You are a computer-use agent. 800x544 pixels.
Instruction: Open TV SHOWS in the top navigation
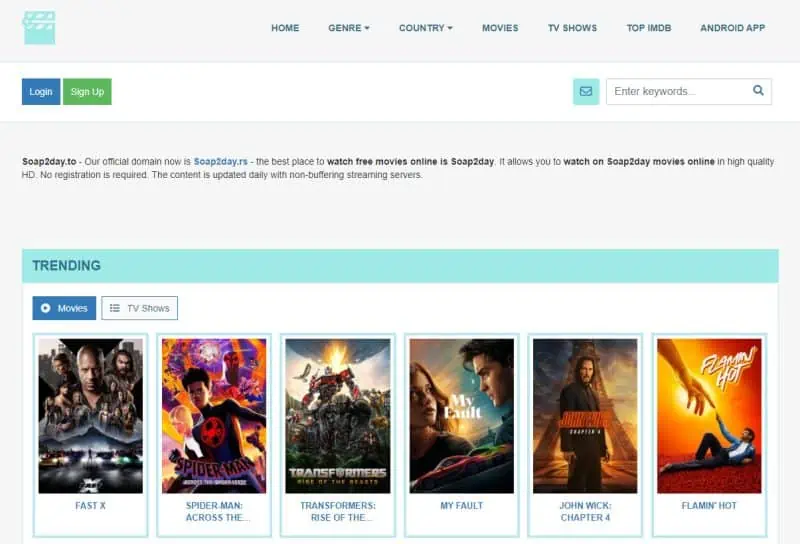pyautogui.click(x=572, y=28)
